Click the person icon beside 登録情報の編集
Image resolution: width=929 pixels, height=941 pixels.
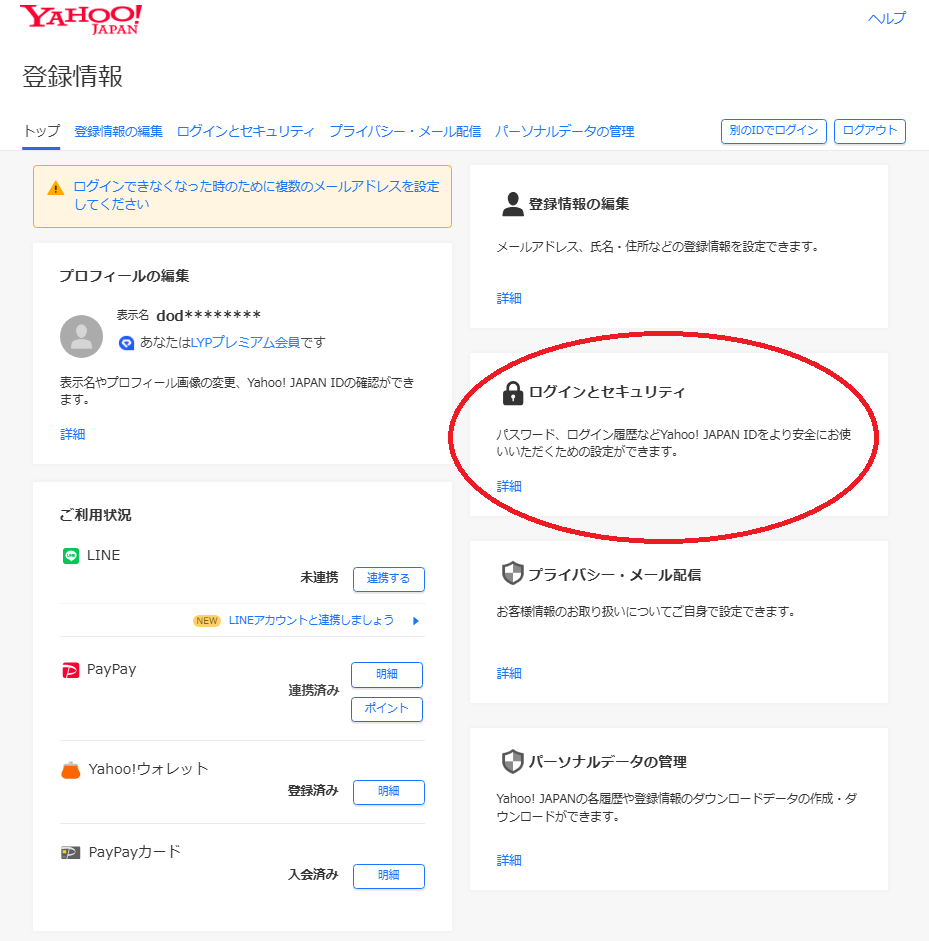[x=512, y=205]
